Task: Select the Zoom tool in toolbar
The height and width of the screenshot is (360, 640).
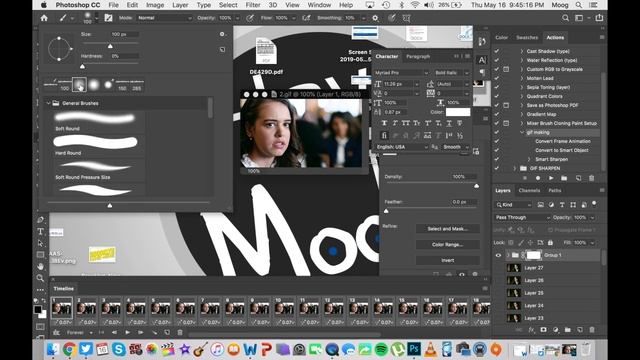Action: (40, 278)
